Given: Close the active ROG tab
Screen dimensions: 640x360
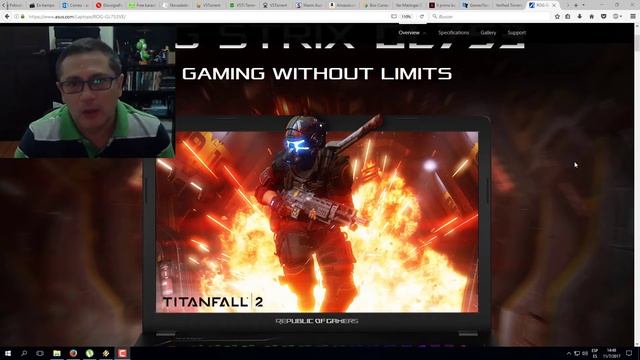Looking at the screenshot, I should 554,5.
